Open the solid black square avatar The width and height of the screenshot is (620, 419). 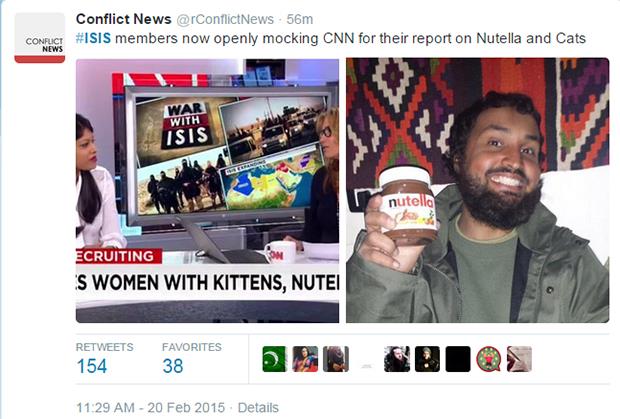[x=458, y=359]
